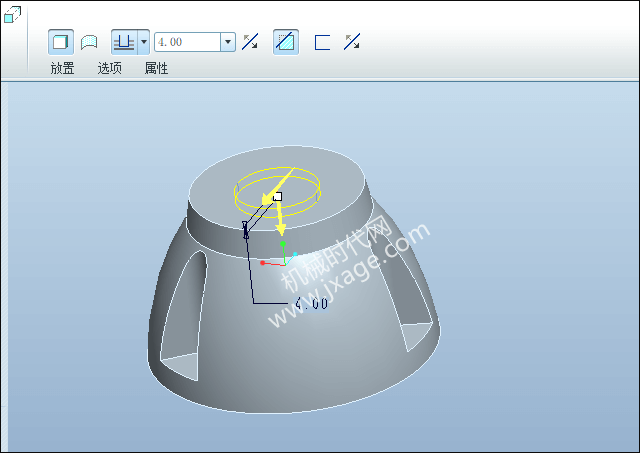This screenshot has width=640, height=453.
Task: Click the red coordinate axis point
Action: tap(262, 263)
